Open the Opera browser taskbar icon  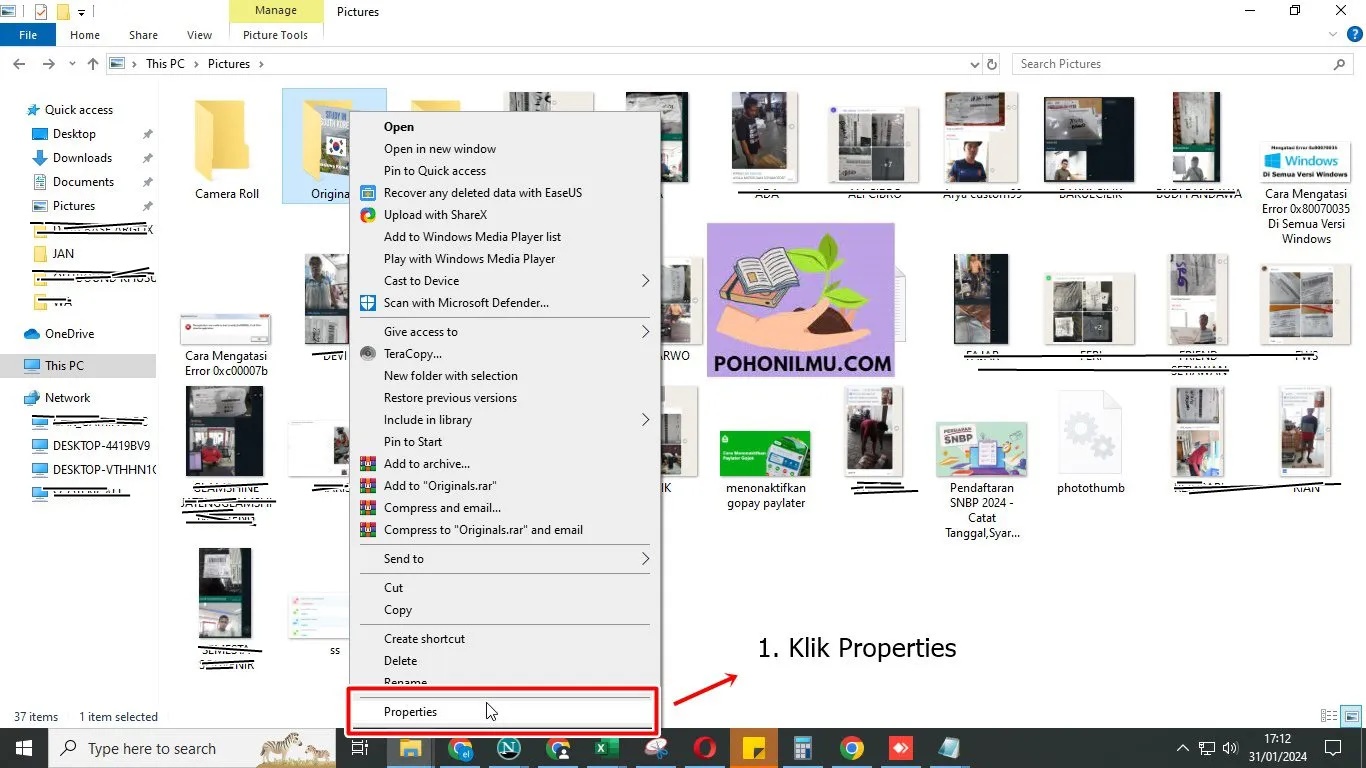pyautogui.click(x=705, y=748)
